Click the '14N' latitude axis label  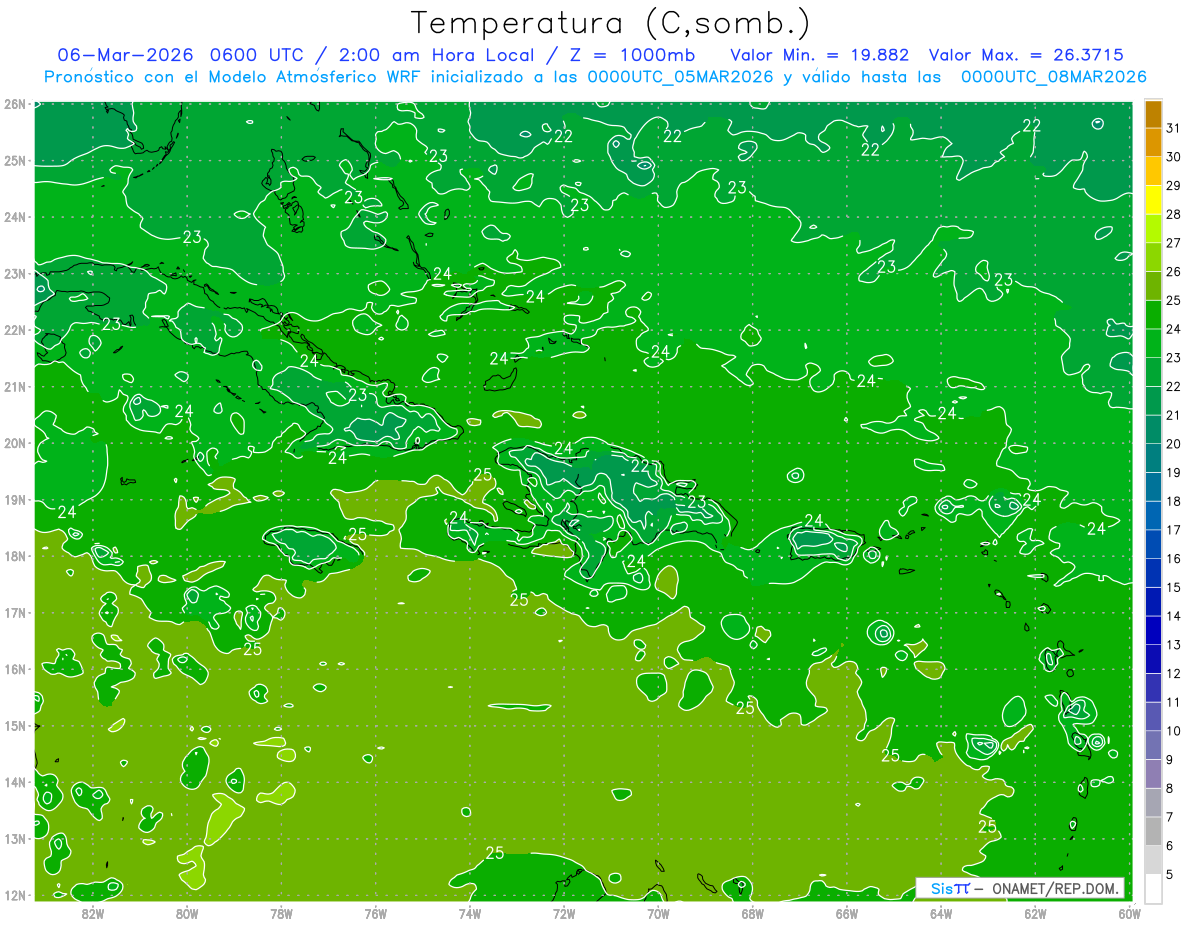click(14, 782)
